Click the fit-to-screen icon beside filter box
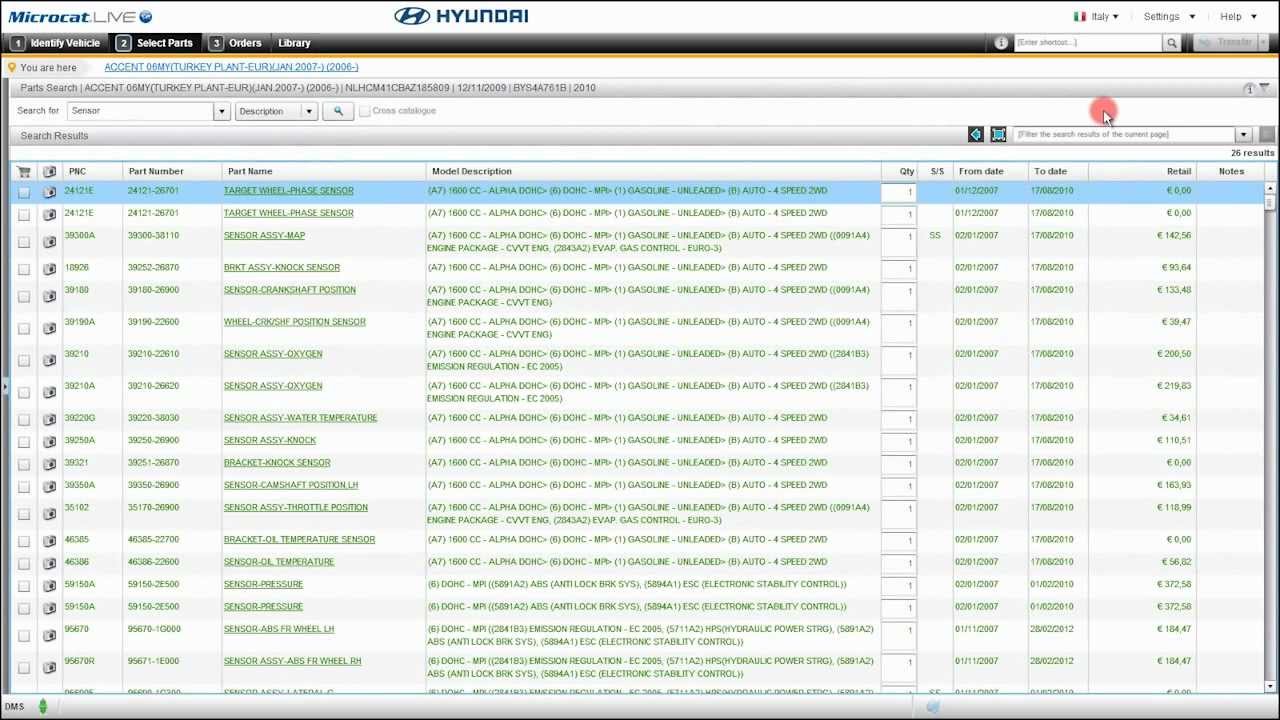The width and height of the screenshot is (1280, 720). click(998, 135)
